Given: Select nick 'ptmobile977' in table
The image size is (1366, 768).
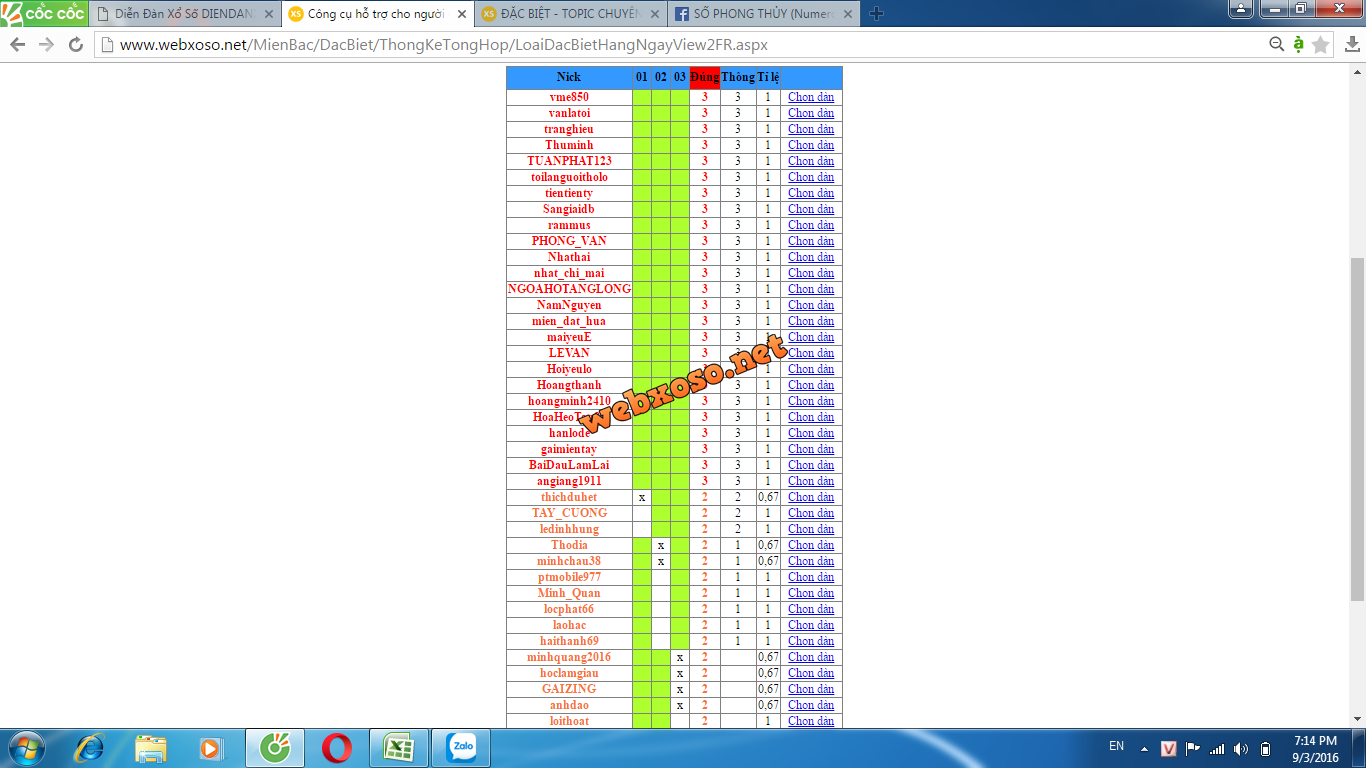Looking at the screenshot, I should 569,577.
